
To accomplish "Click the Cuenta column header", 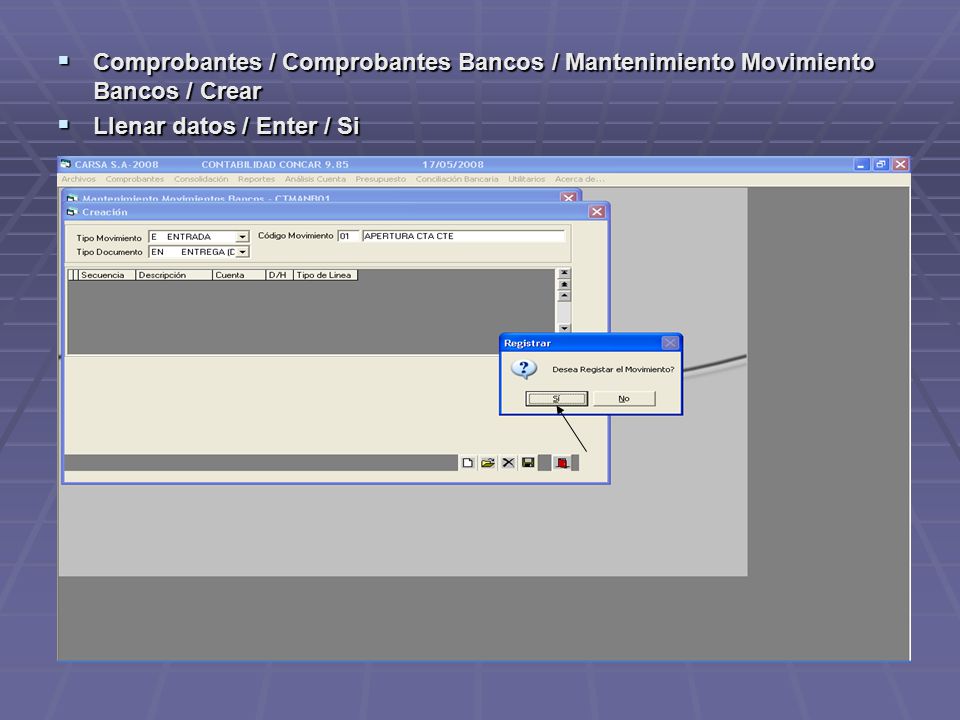I will pos(239,275).
